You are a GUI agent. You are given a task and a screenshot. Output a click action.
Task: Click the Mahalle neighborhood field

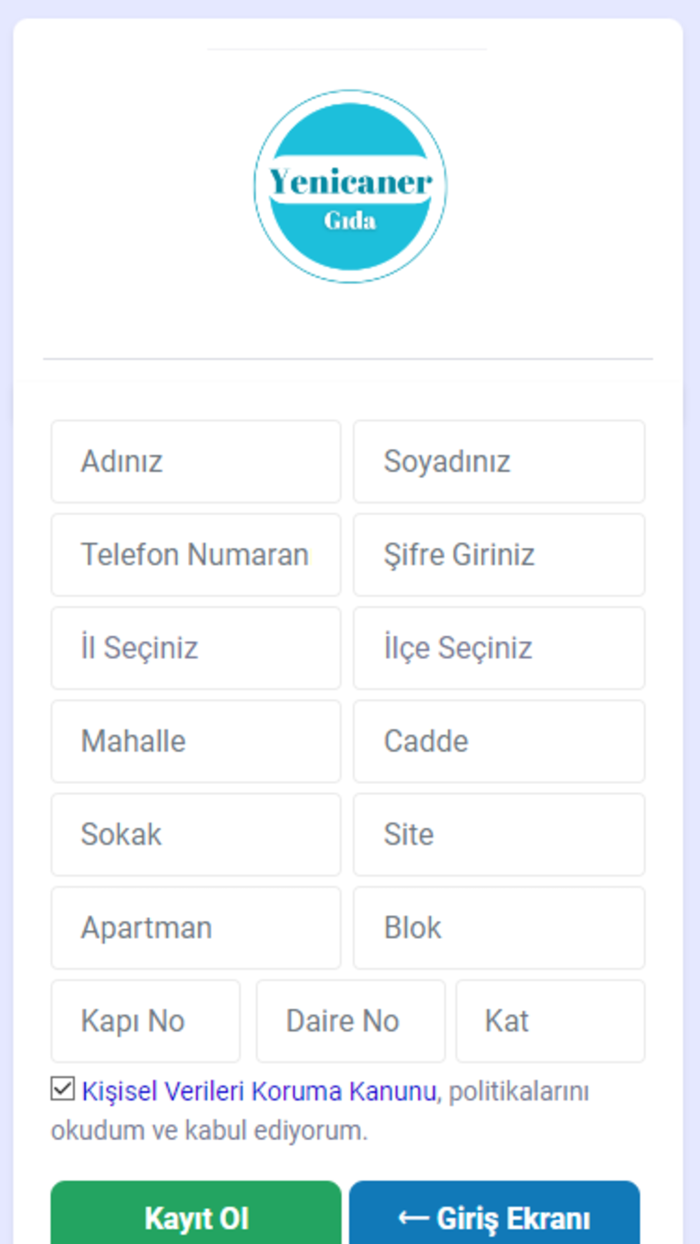coord(195,741)
